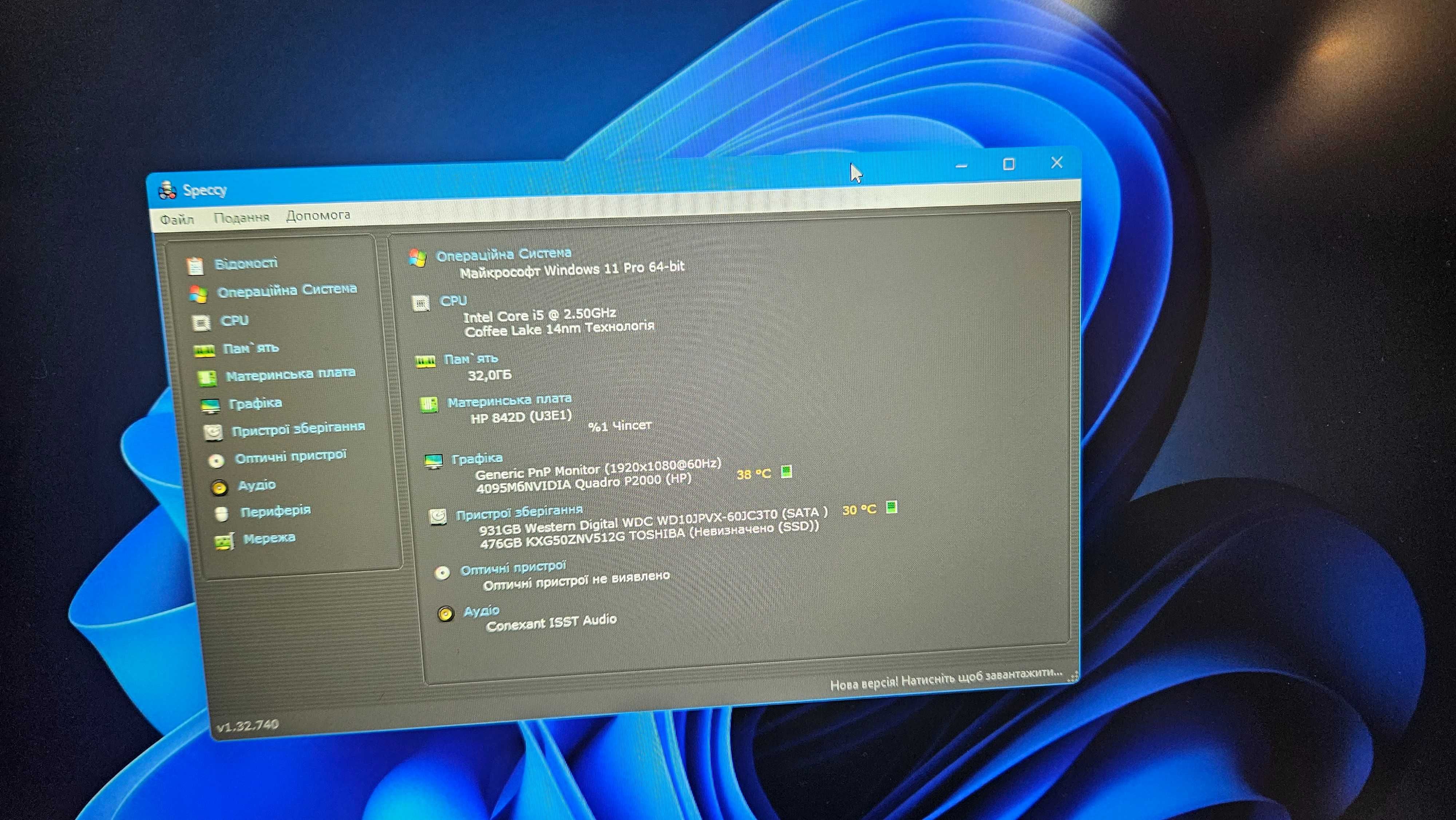Click the Coffee Lake 14nm text
The image size is (1456, 820).
coord(559,328)
